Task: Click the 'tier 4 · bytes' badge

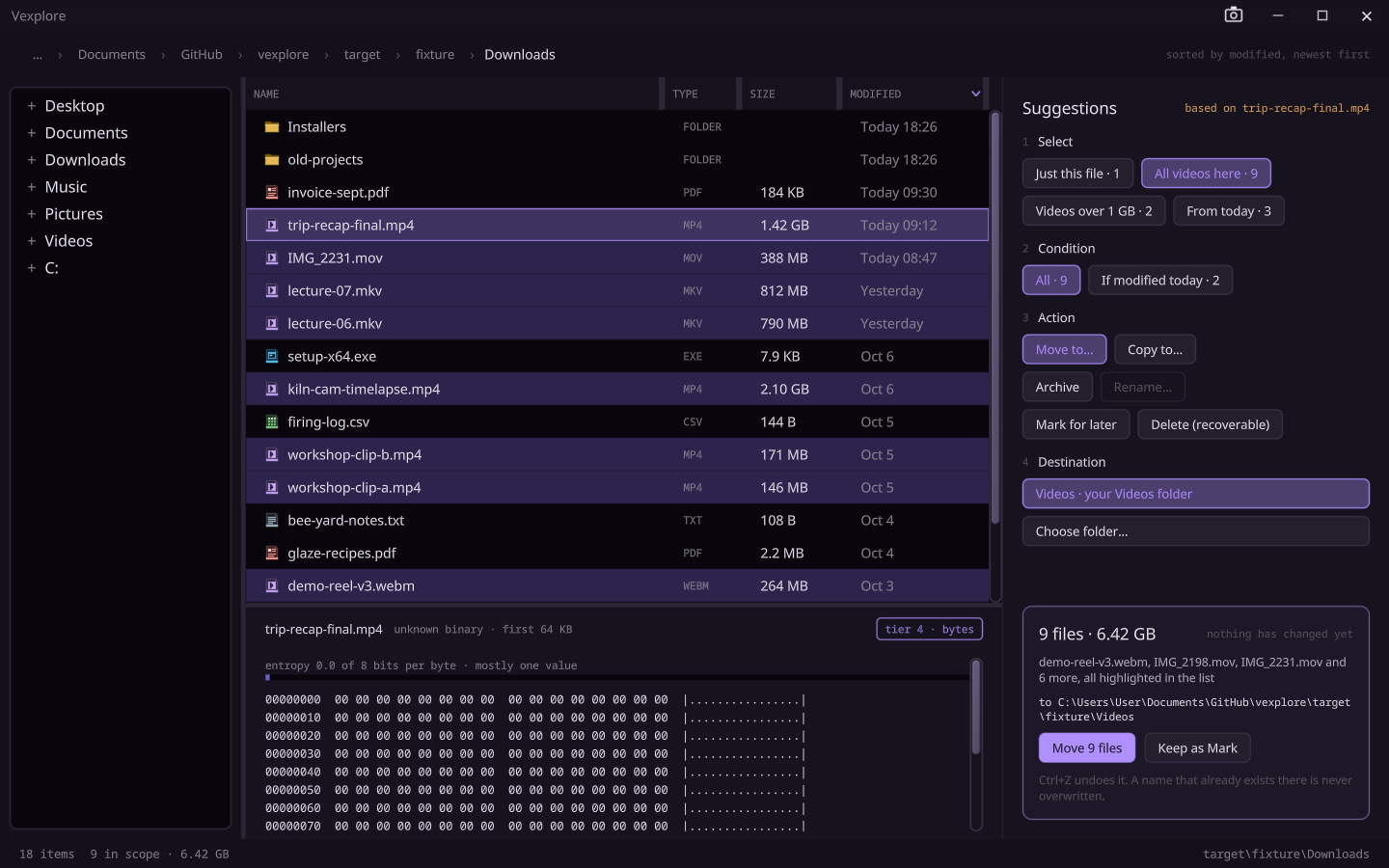Action: pyautogui.click(x=929, y=629)
